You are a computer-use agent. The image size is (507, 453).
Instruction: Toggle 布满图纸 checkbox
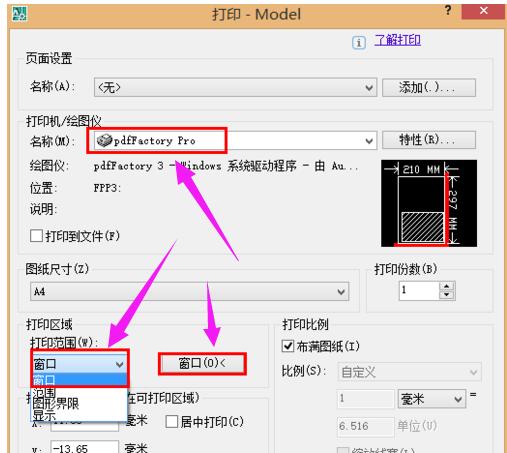click(x=288, y=346)
